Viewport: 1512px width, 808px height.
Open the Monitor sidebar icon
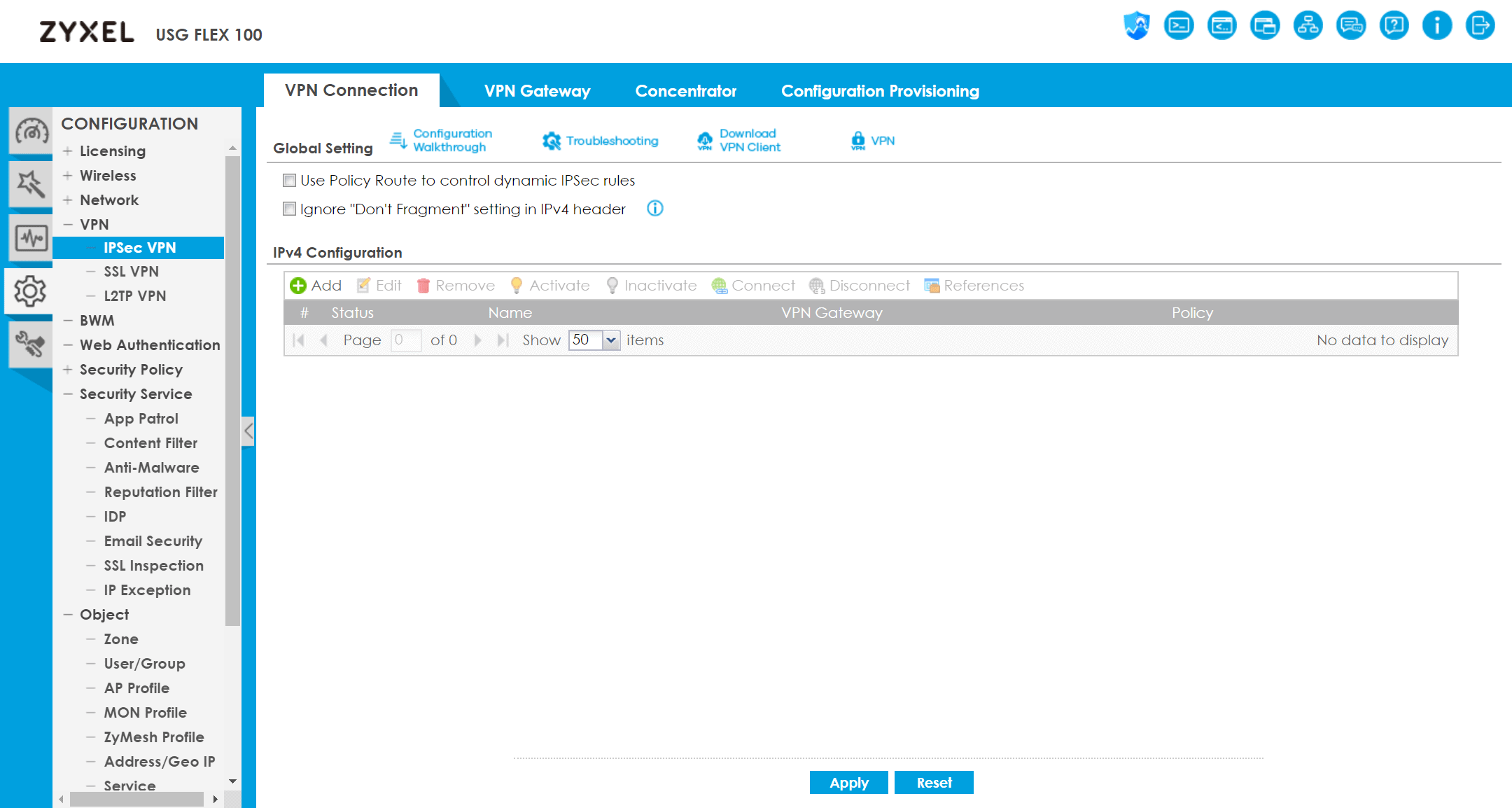pos(31,239)
